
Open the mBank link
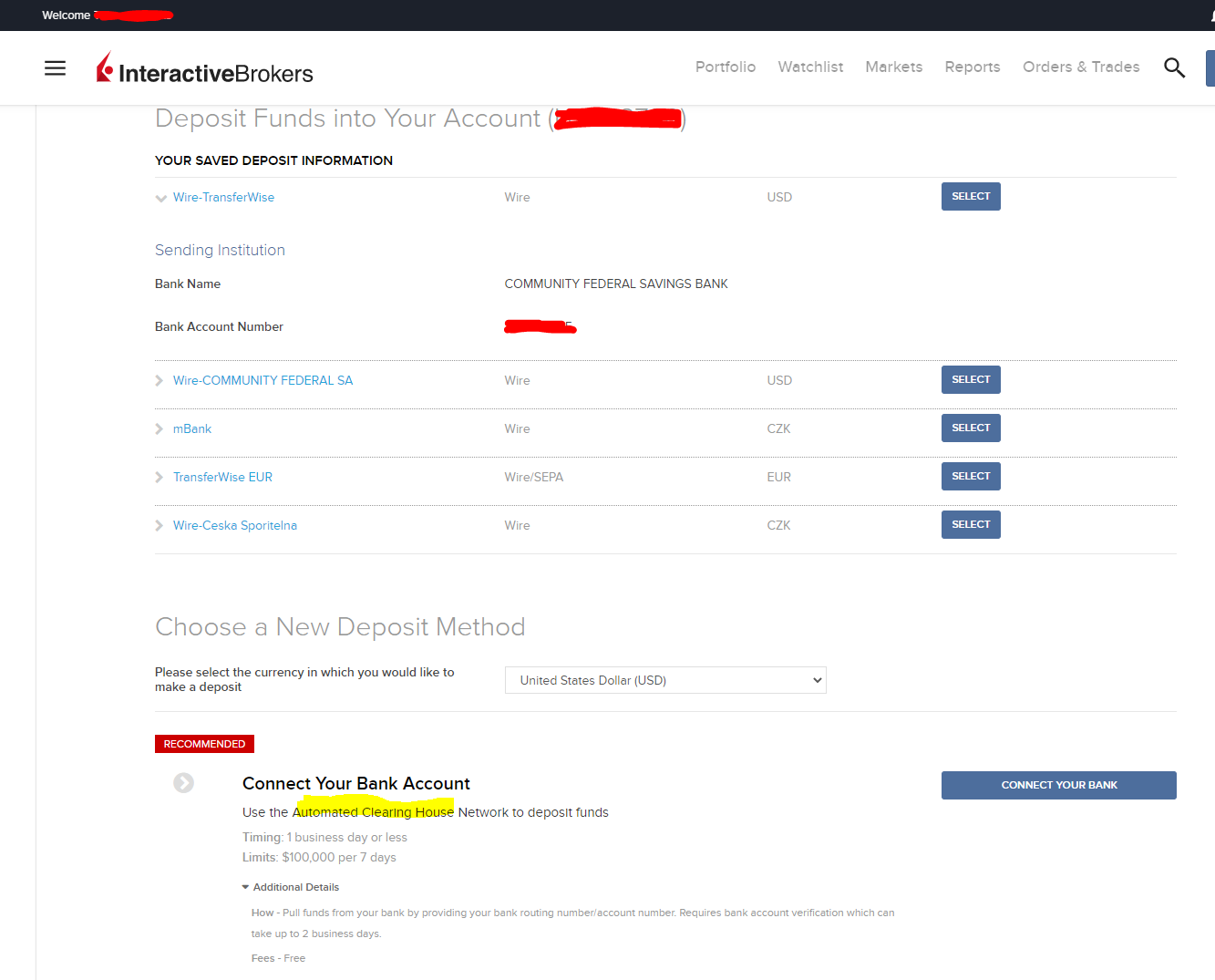(192, 428)
